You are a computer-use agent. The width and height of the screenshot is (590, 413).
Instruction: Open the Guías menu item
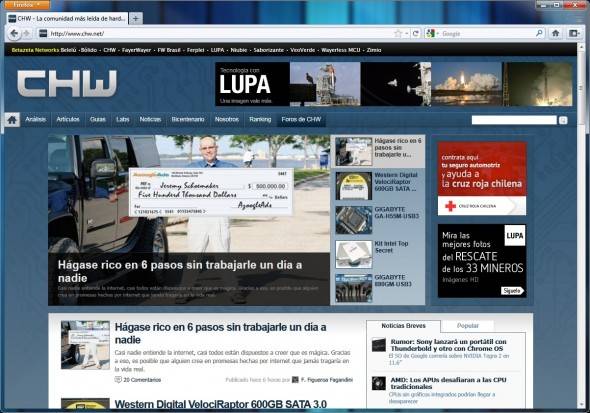[97, 119]
